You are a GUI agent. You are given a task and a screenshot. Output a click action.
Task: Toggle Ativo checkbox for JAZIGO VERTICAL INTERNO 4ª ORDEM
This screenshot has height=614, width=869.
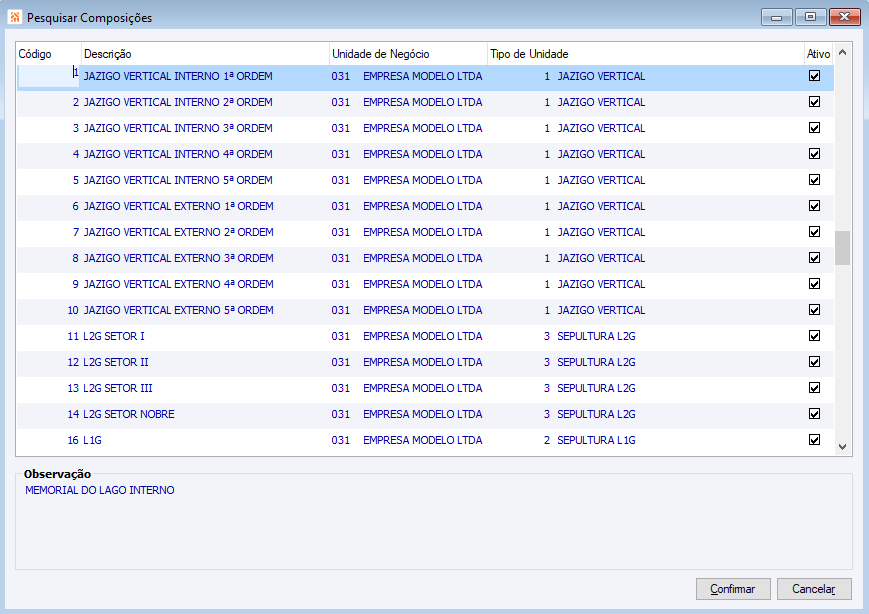click(814, 154)
